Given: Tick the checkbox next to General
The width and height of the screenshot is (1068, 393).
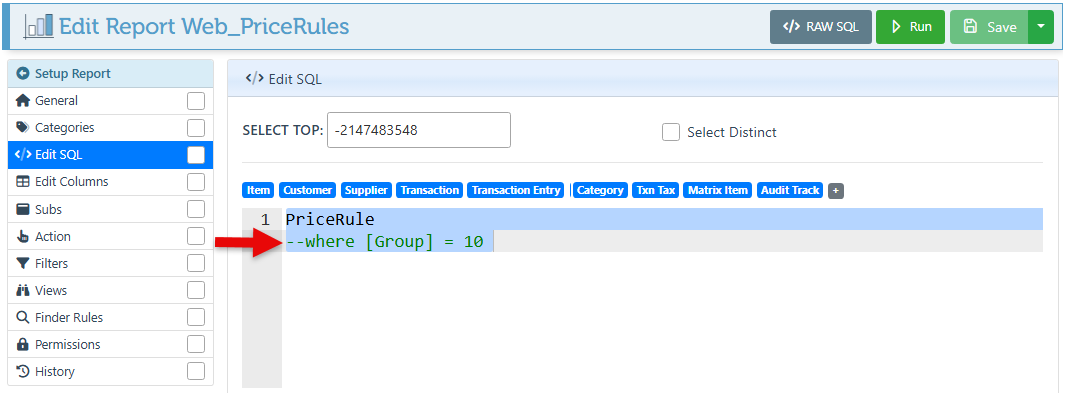Looking at the screenshot, I should click(195, 101).
